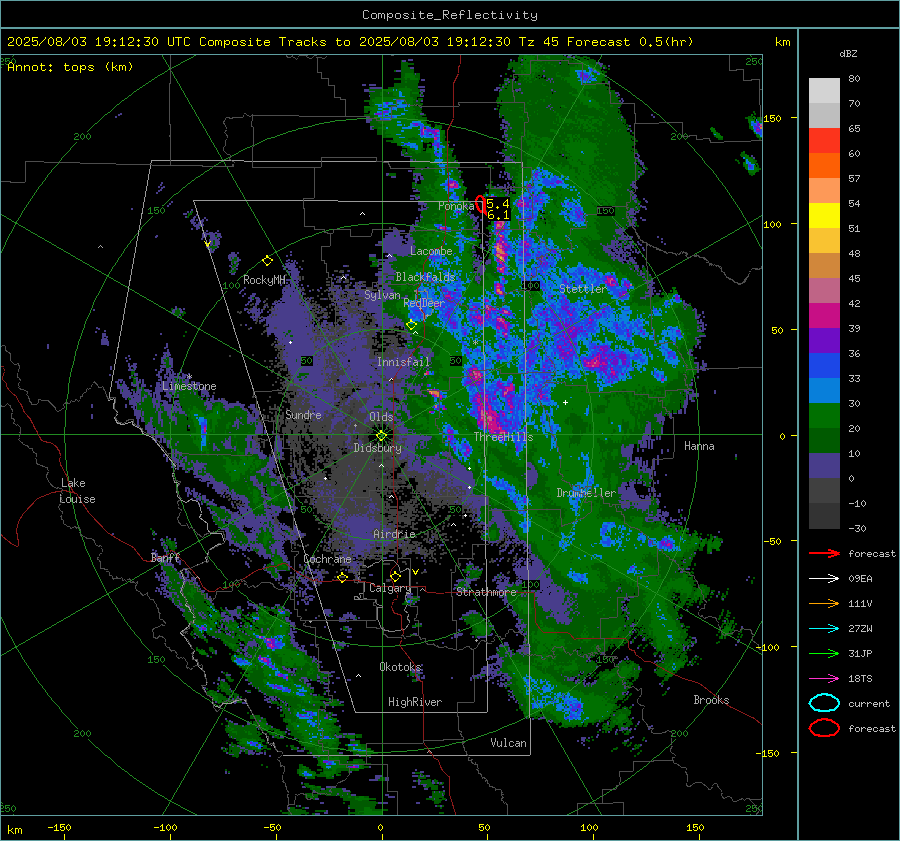Click the HighRiver town label
The width and height of the screenshot is (900, 841).
pyautogui.click(x=415, y=702)
